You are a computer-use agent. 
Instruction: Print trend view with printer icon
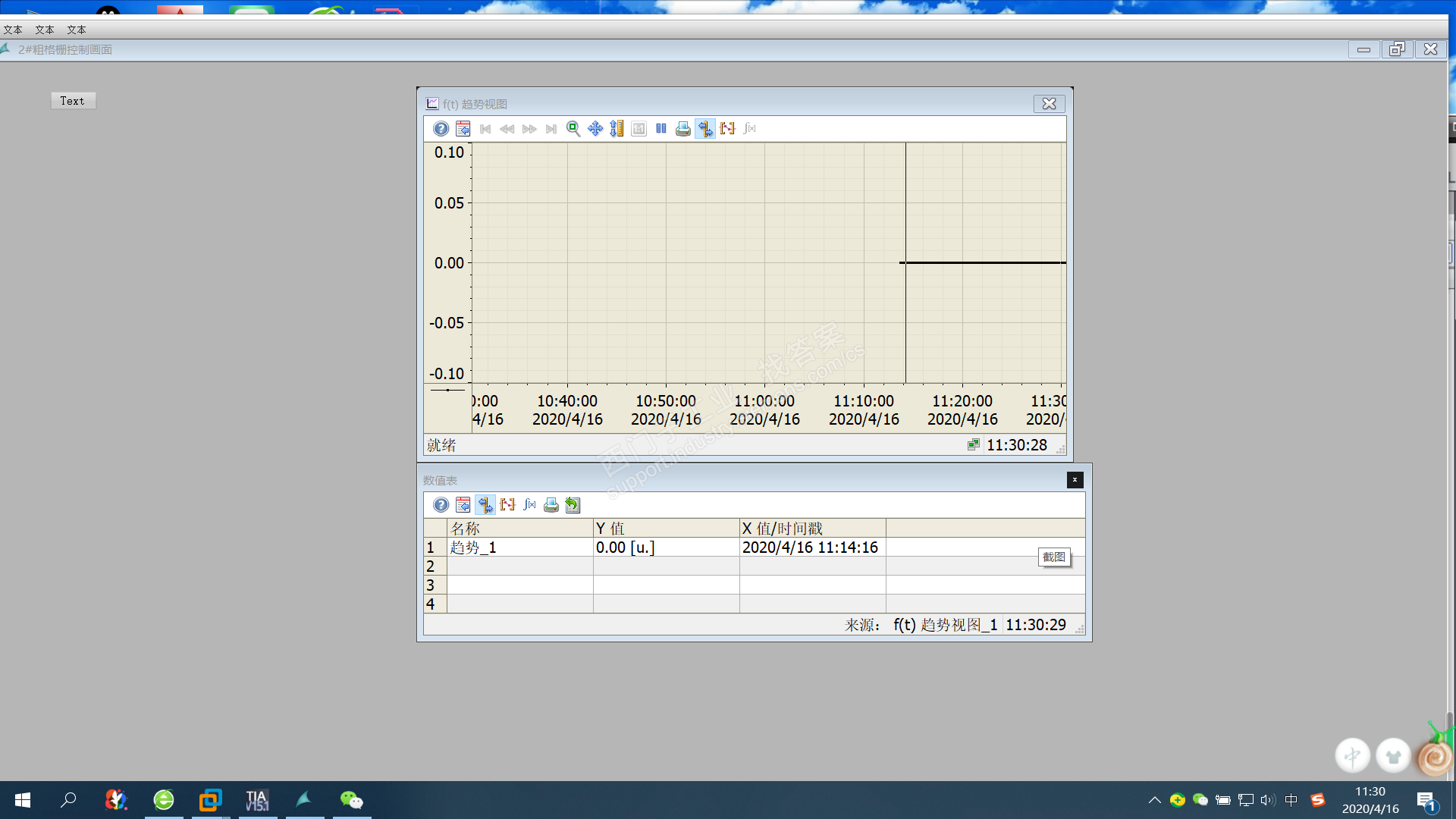pos(682,129)
